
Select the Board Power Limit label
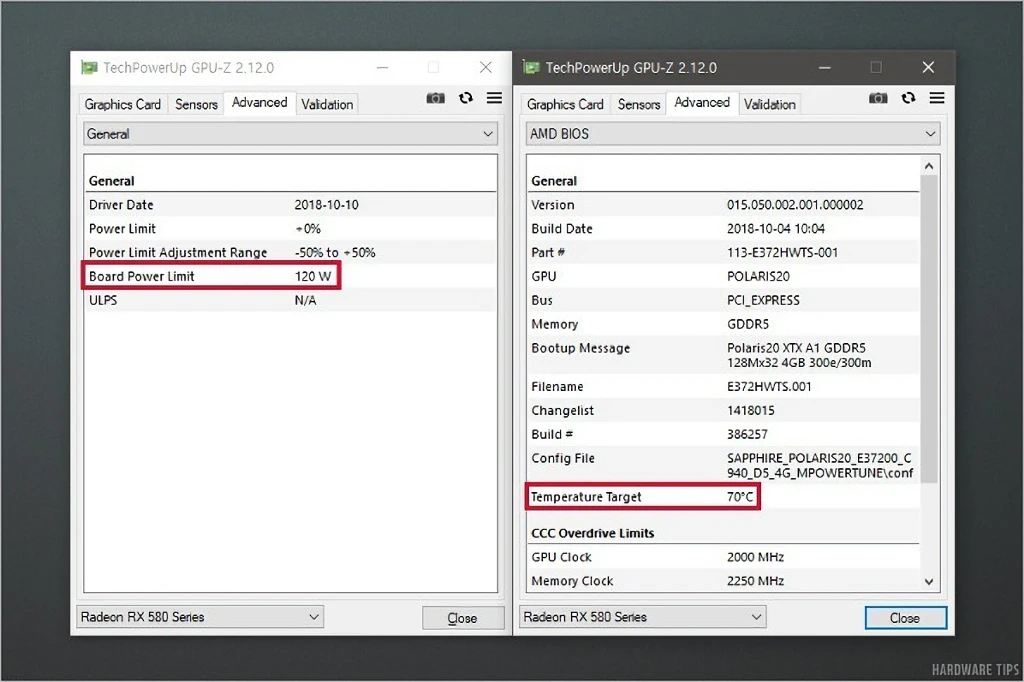click(142, 276)
